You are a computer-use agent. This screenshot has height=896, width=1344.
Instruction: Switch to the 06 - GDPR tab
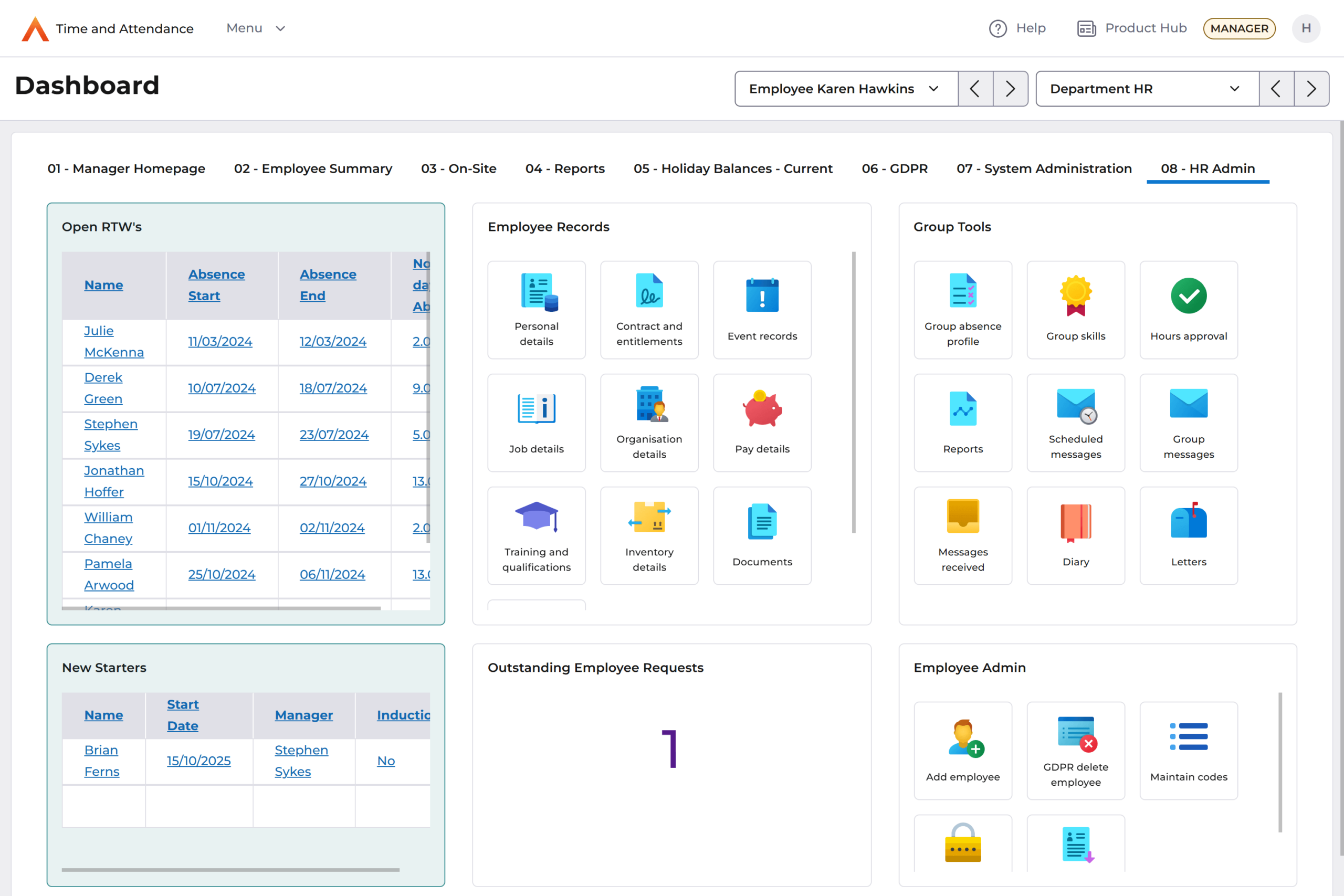(x=894, y=168)
